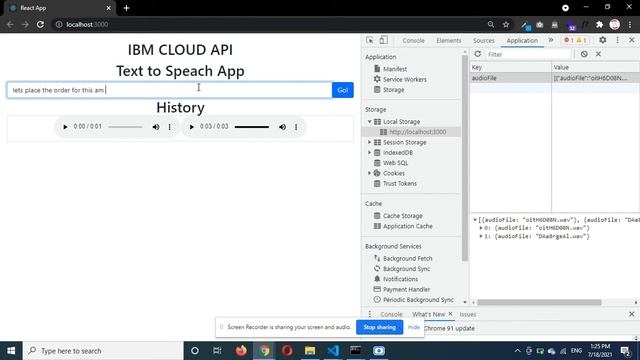Open the Windows Start menu
640x360 pixels.
11,351
